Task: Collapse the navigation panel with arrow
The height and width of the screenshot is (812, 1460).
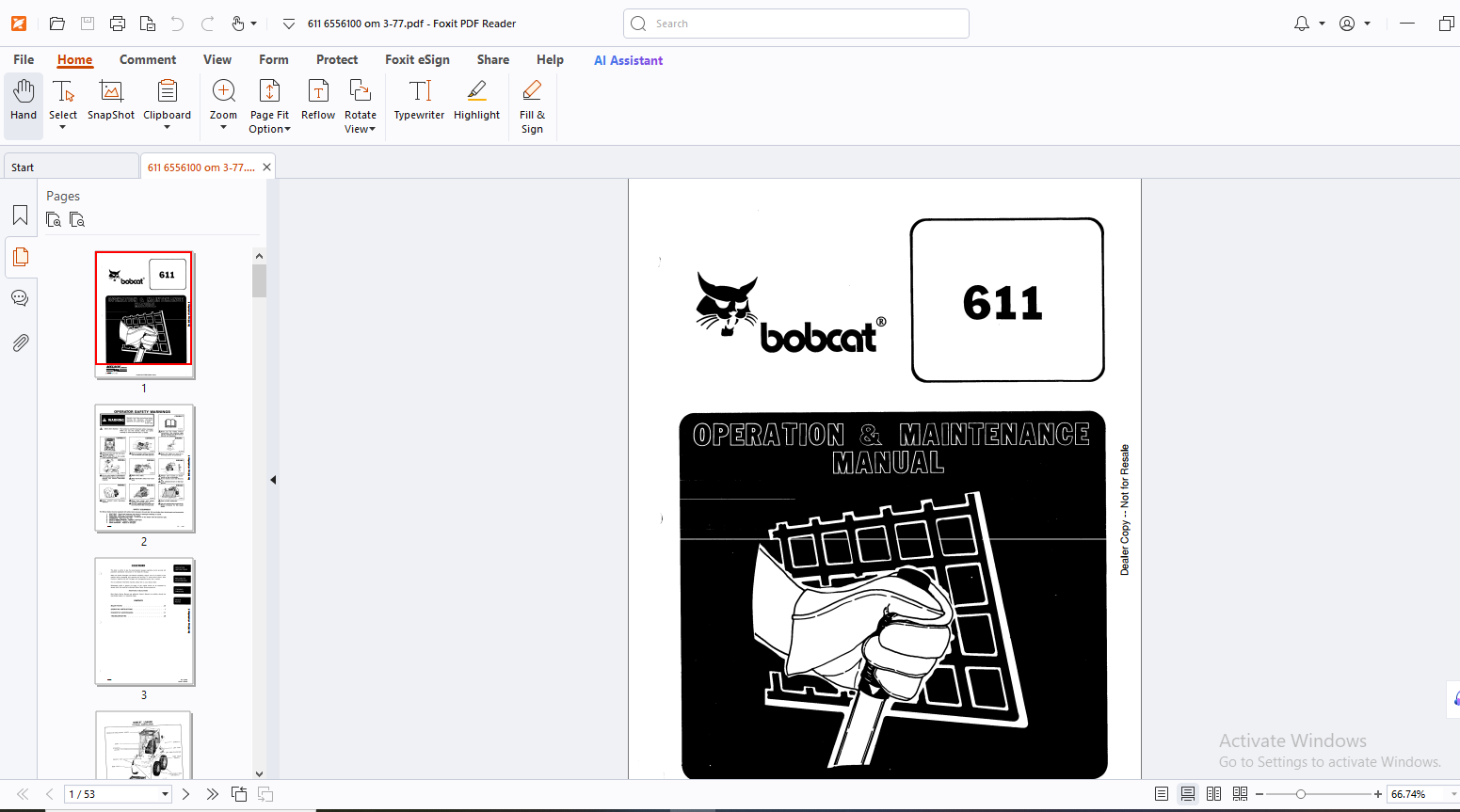Action: click(x=273, y=480)
